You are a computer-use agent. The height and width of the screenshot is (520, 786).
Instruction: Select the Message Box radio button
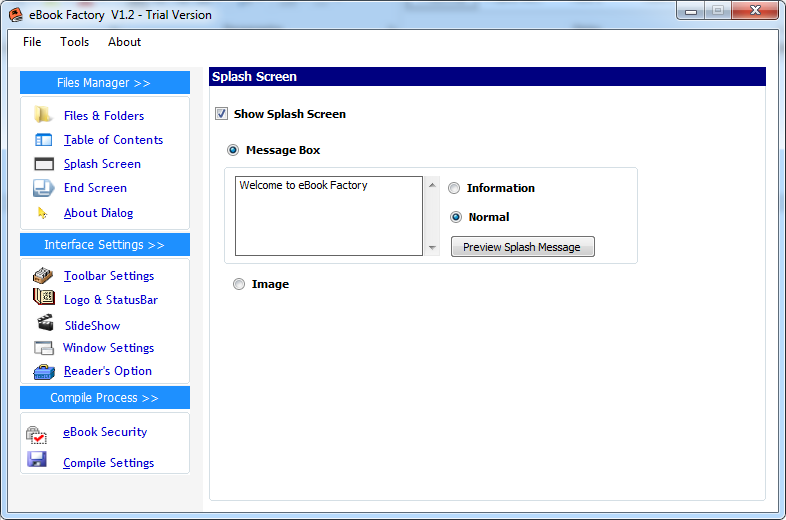click(233, 150)
